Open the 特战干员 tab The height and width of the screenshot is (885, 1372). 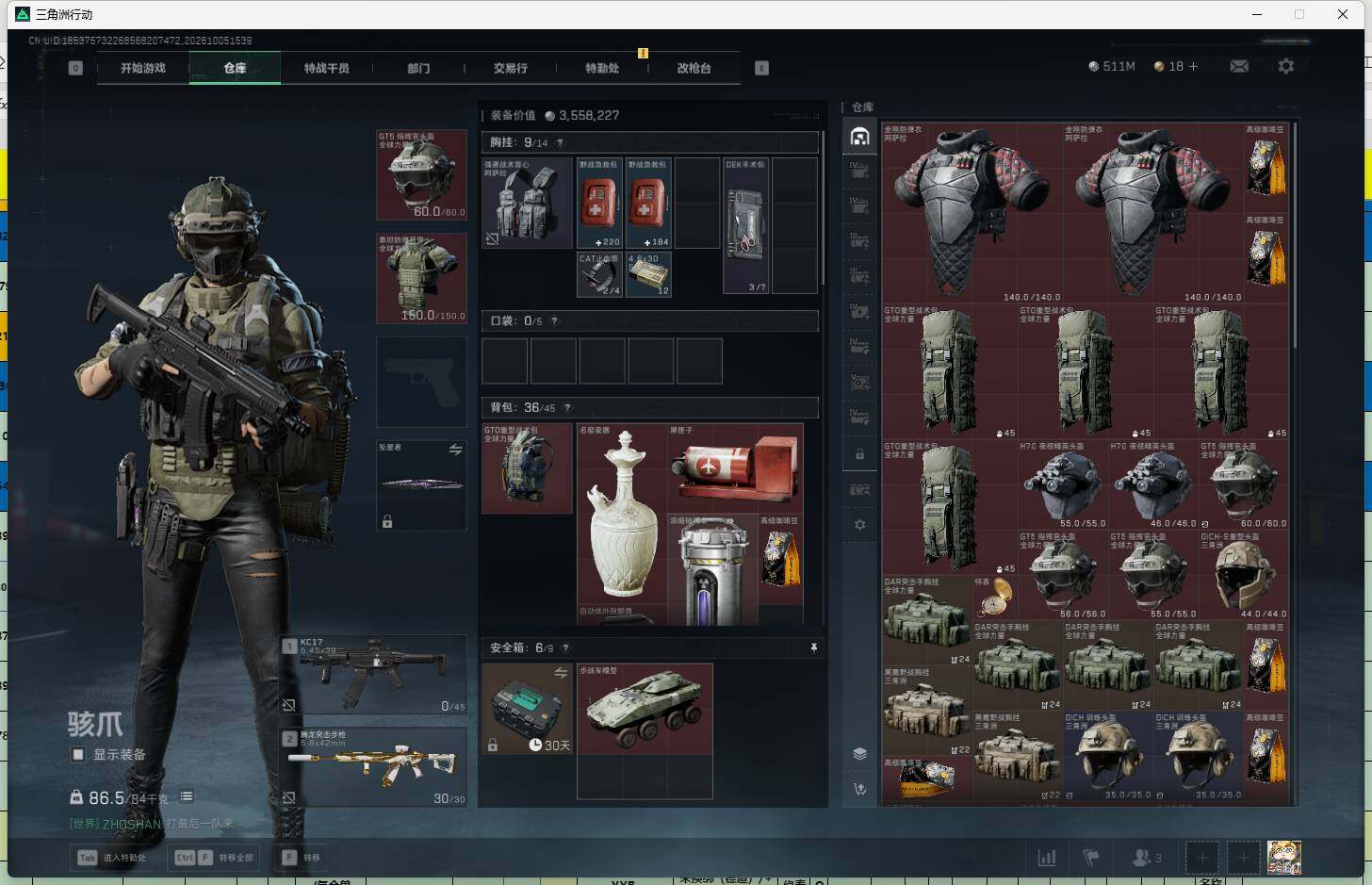326,68
